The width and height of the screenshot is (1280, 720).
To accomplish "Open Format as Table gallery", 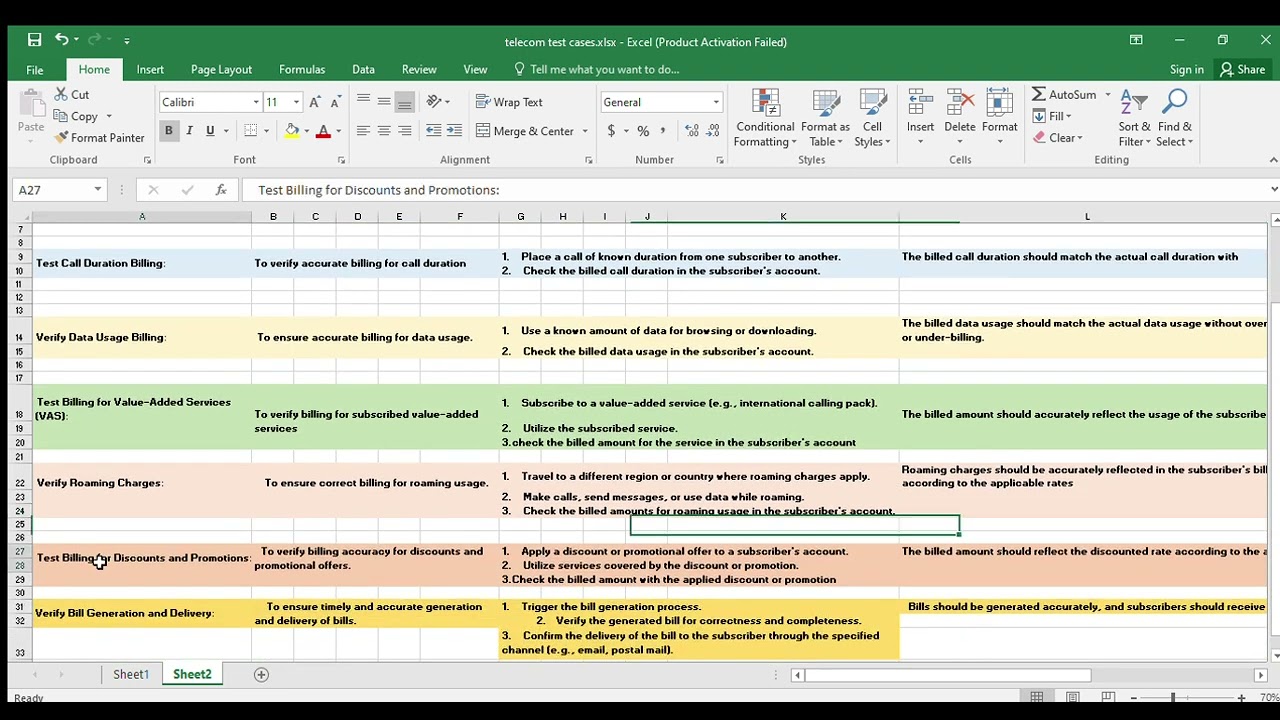I will tap(825, 118).
